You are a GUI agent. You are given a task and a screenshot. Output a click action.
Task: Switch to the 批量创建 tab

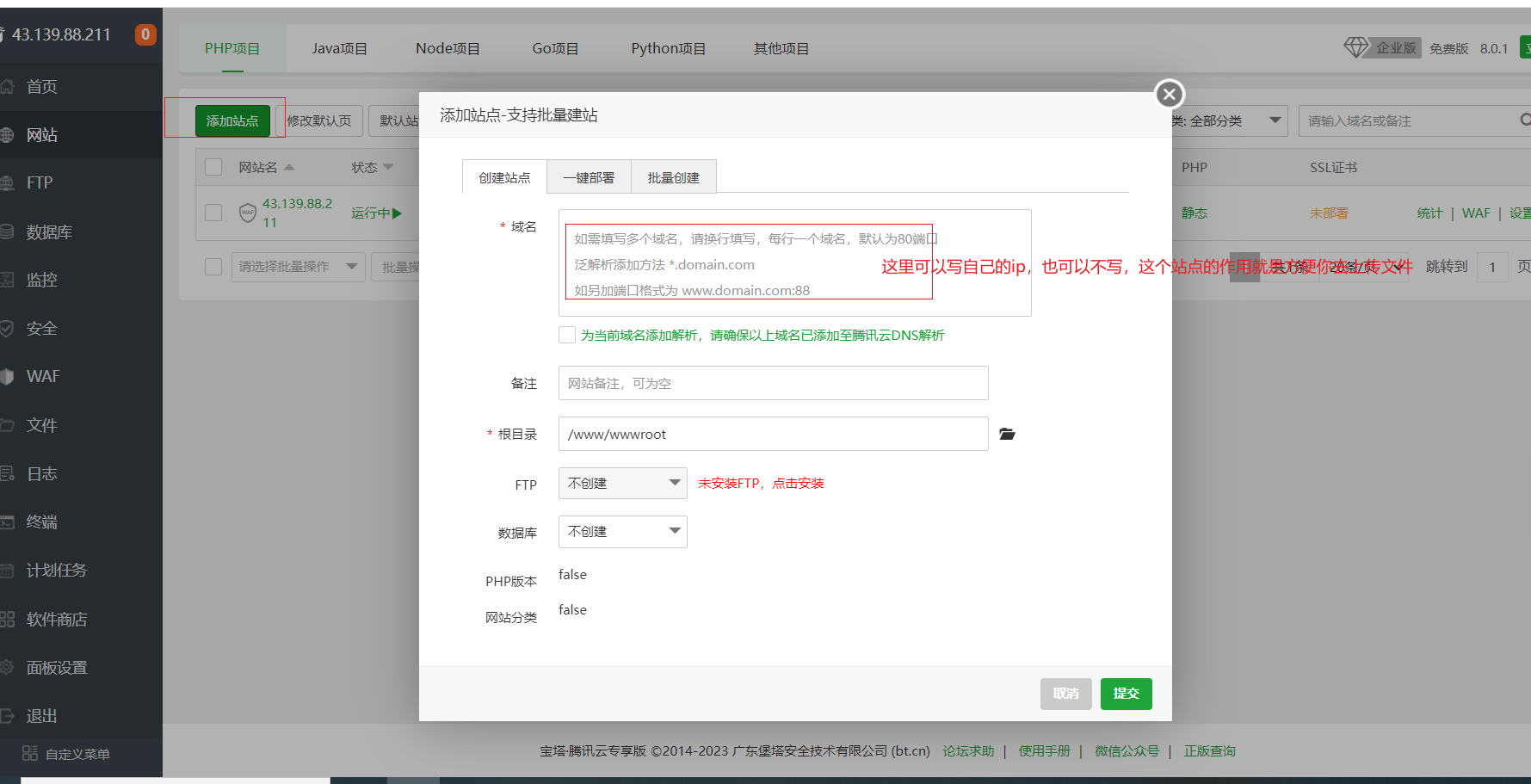coord(673,178)
